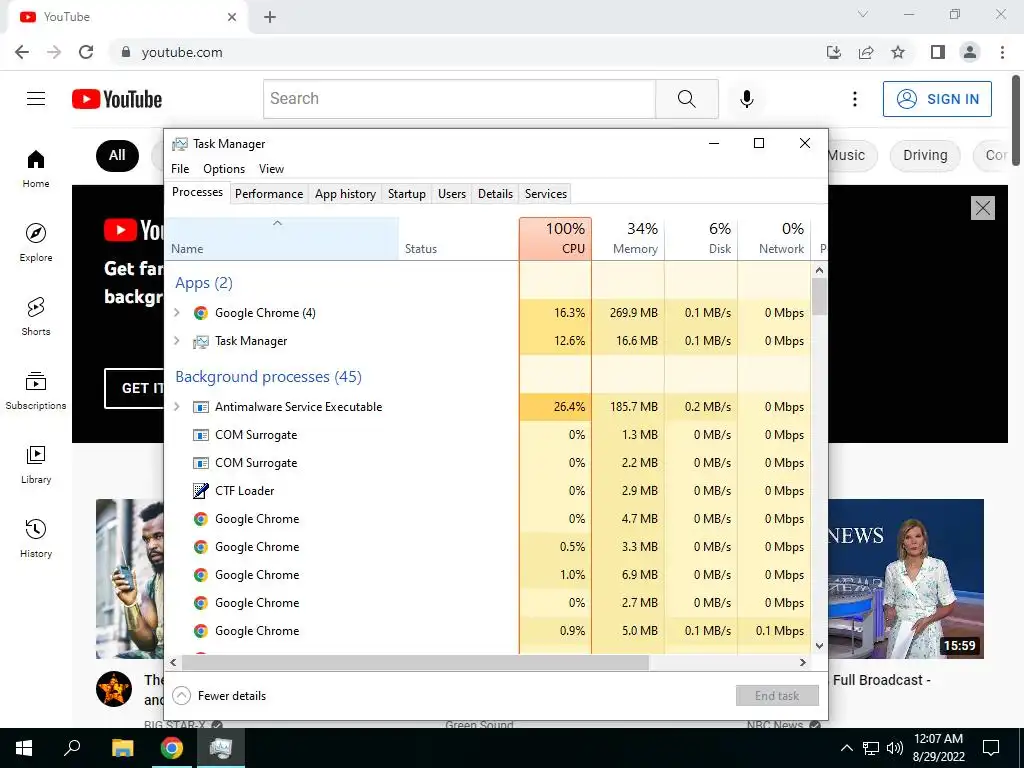This screenshot has height=768, width=1024.
Task: Open Shorts in YouTube sidebar
Action: pos(36,316)
